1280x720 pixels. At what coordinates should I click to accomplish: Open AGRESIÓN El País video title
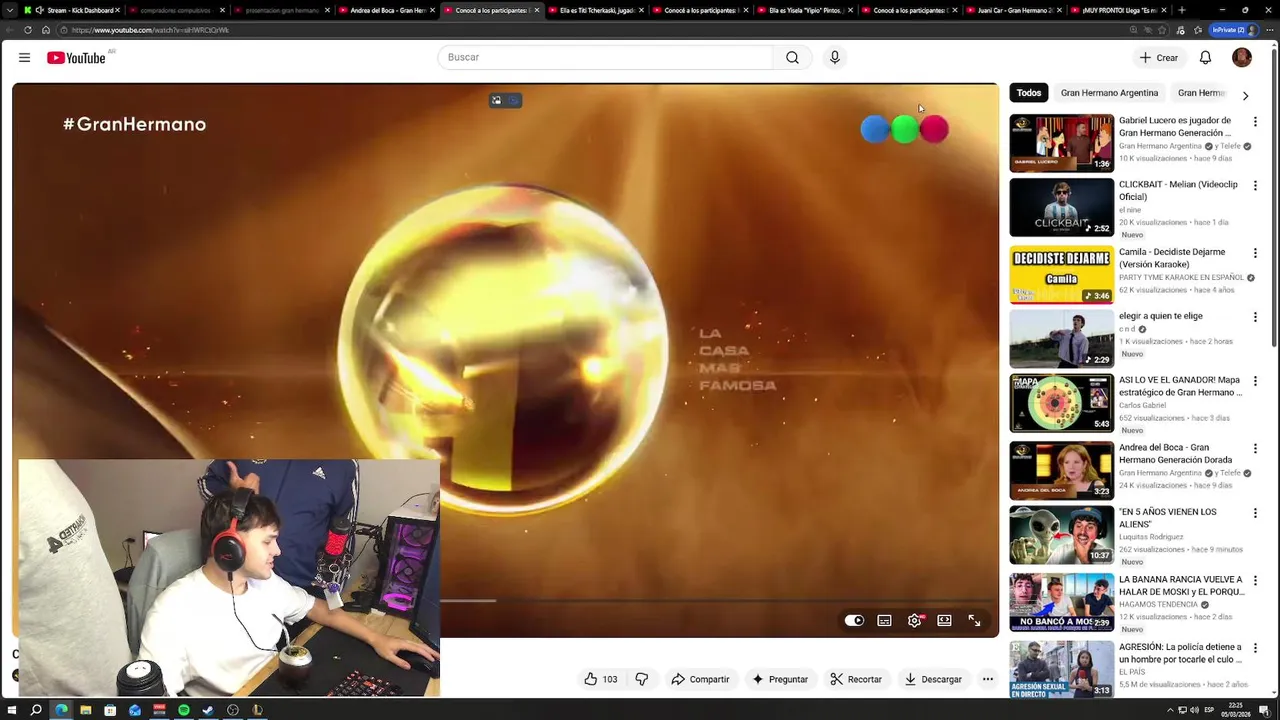(x=1181, y=653)
